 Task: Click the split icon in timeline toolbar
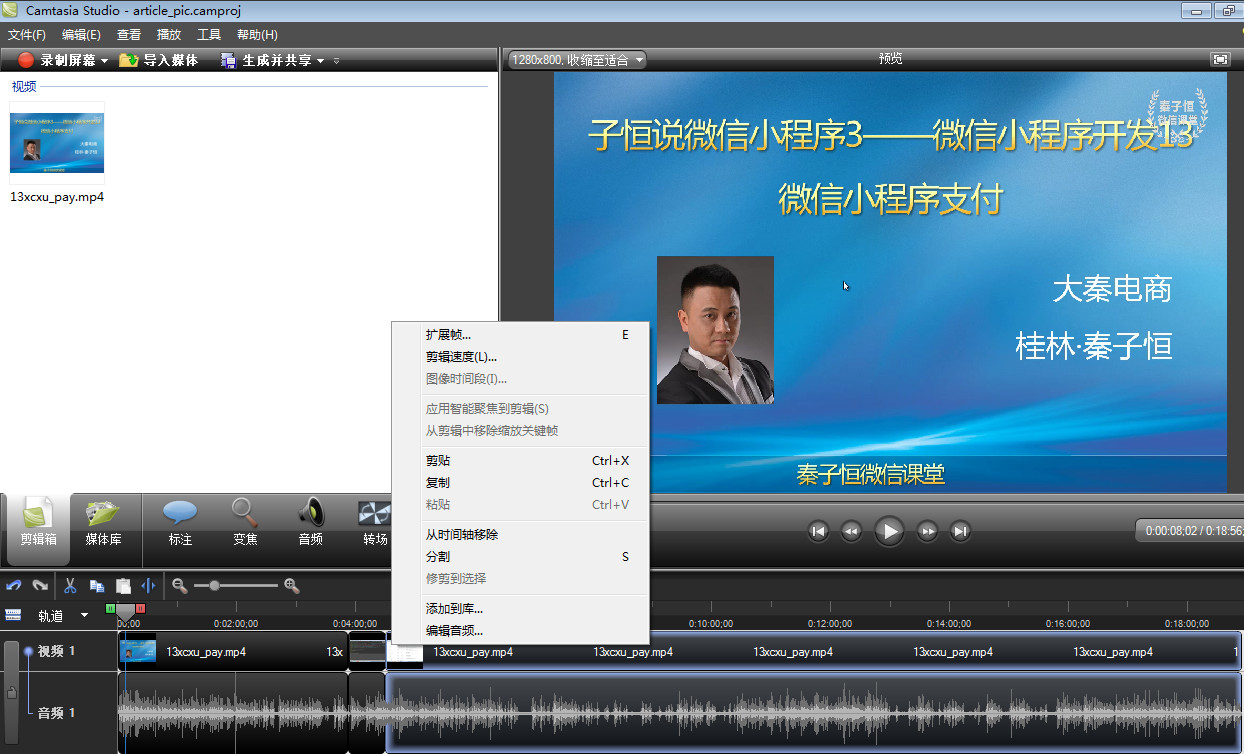(149, 586)
